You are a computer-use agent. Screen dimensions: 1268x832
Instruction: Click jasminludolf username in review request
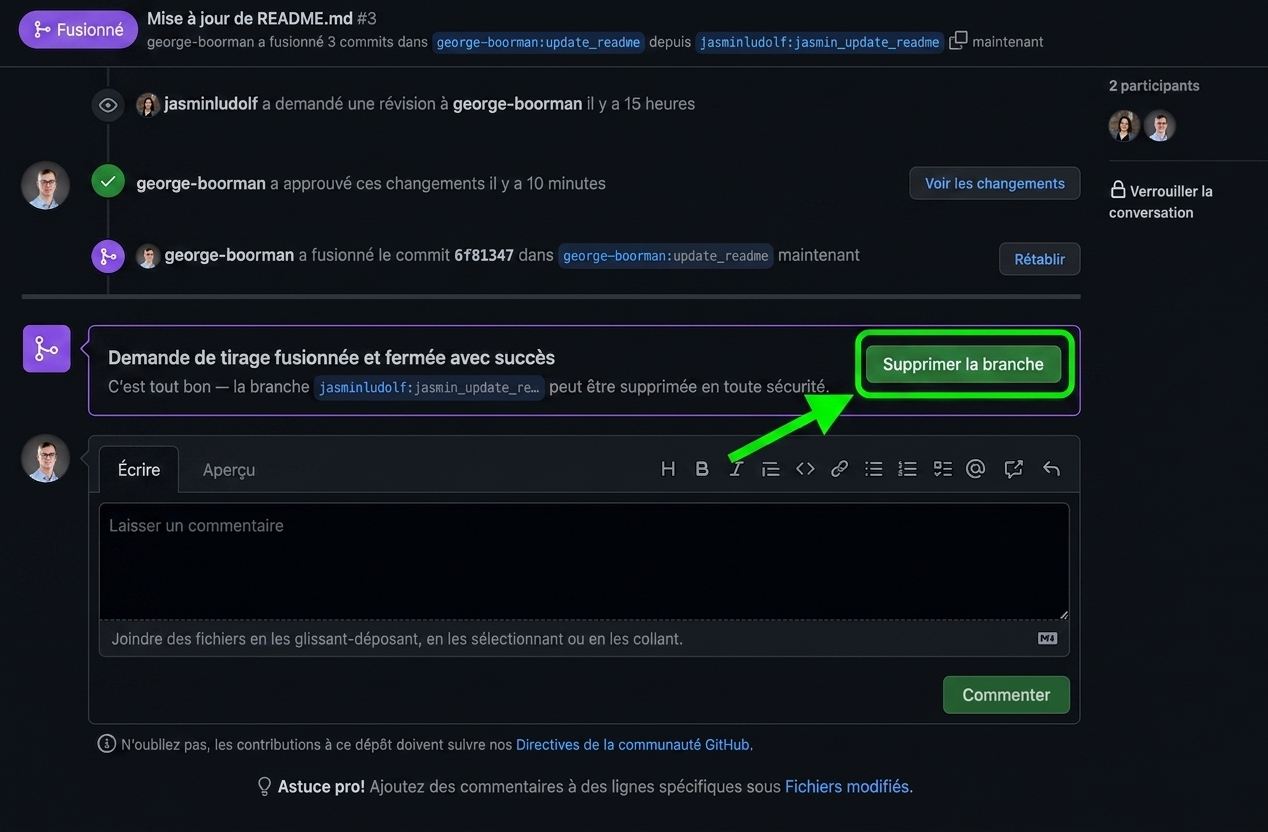click(x=211, y=104)
